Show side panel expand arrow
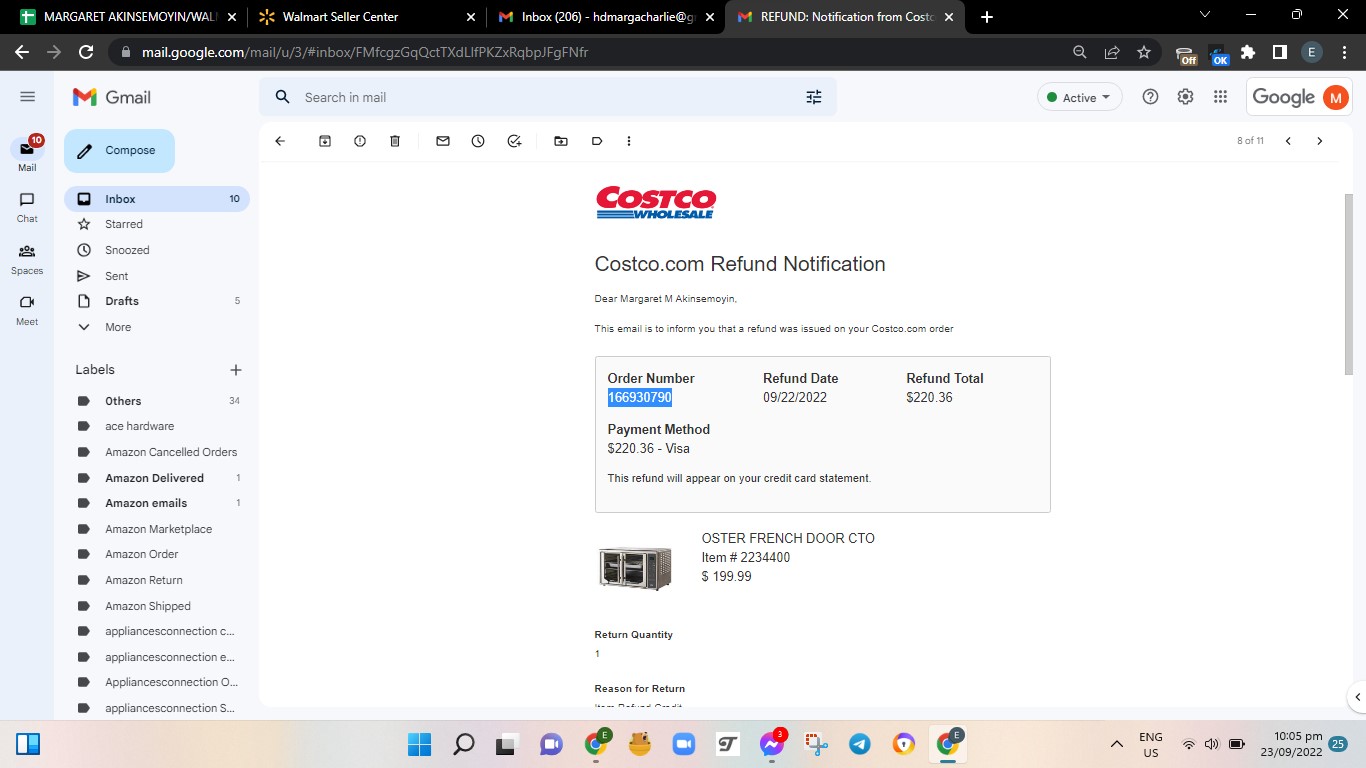Viewport: 1366px width, 768px height. pos(1357,697)
